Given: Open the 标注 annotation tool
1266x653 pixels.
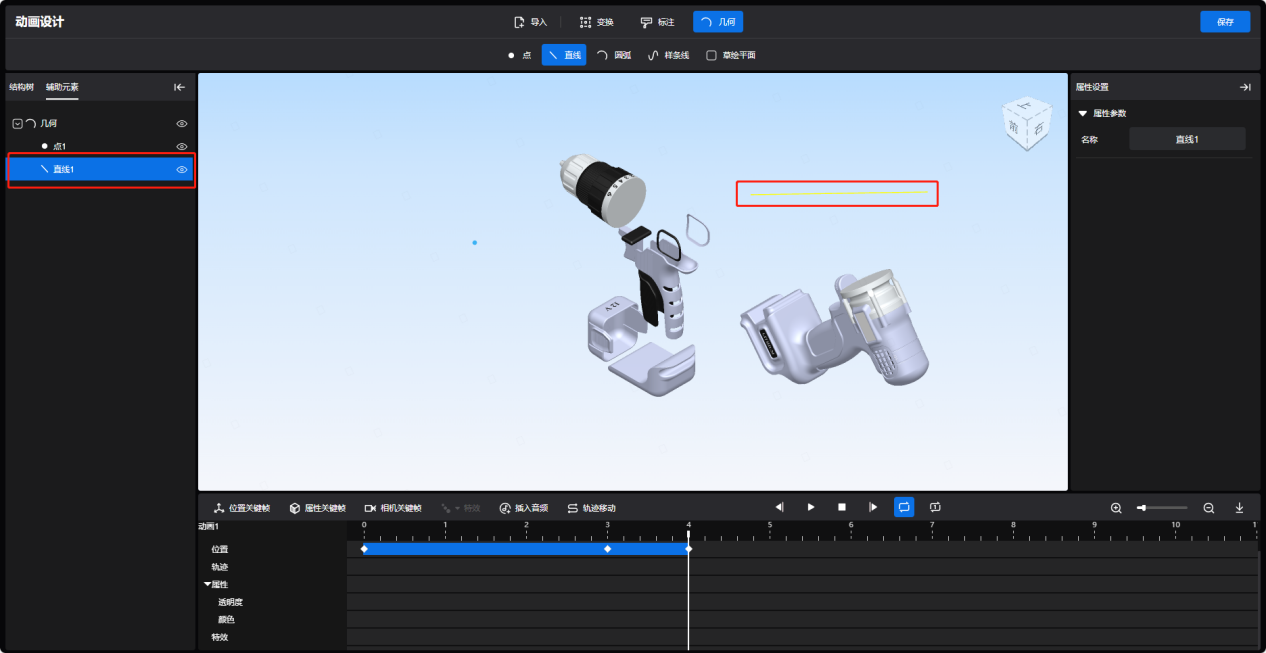Looking at the screenshot, I should [657, 22].
